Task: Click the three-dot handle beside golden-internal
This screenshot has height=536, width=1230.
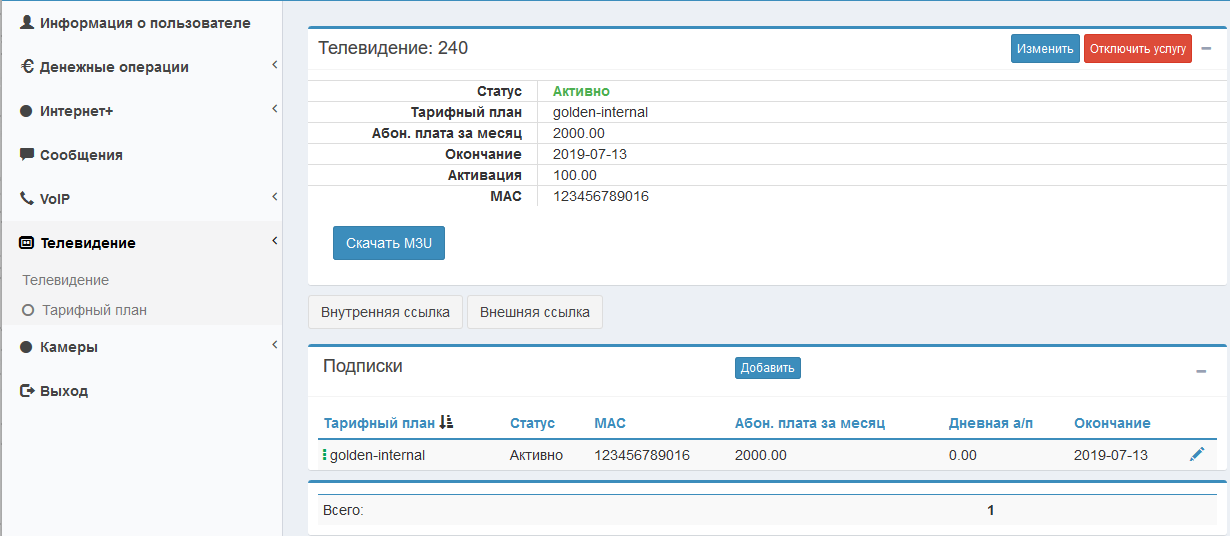Action: point(324,455)
